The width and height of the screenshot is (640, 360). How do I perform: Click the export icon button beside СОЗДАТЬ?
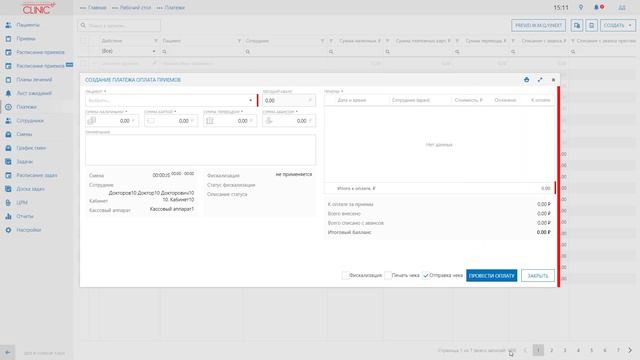point(577,25)
